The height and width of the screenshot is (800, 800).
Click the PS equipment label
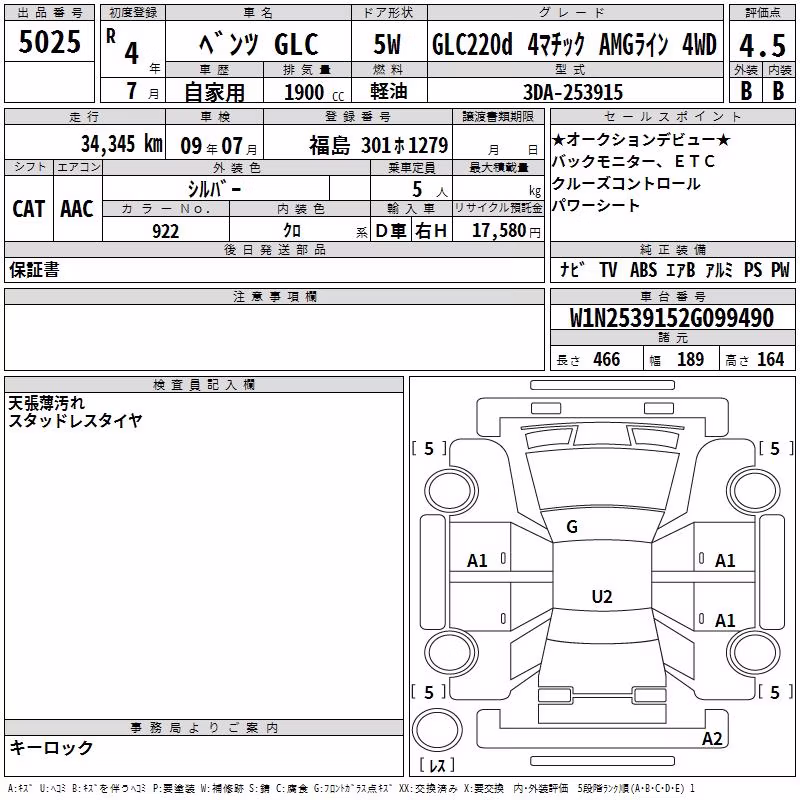point(753,269)
